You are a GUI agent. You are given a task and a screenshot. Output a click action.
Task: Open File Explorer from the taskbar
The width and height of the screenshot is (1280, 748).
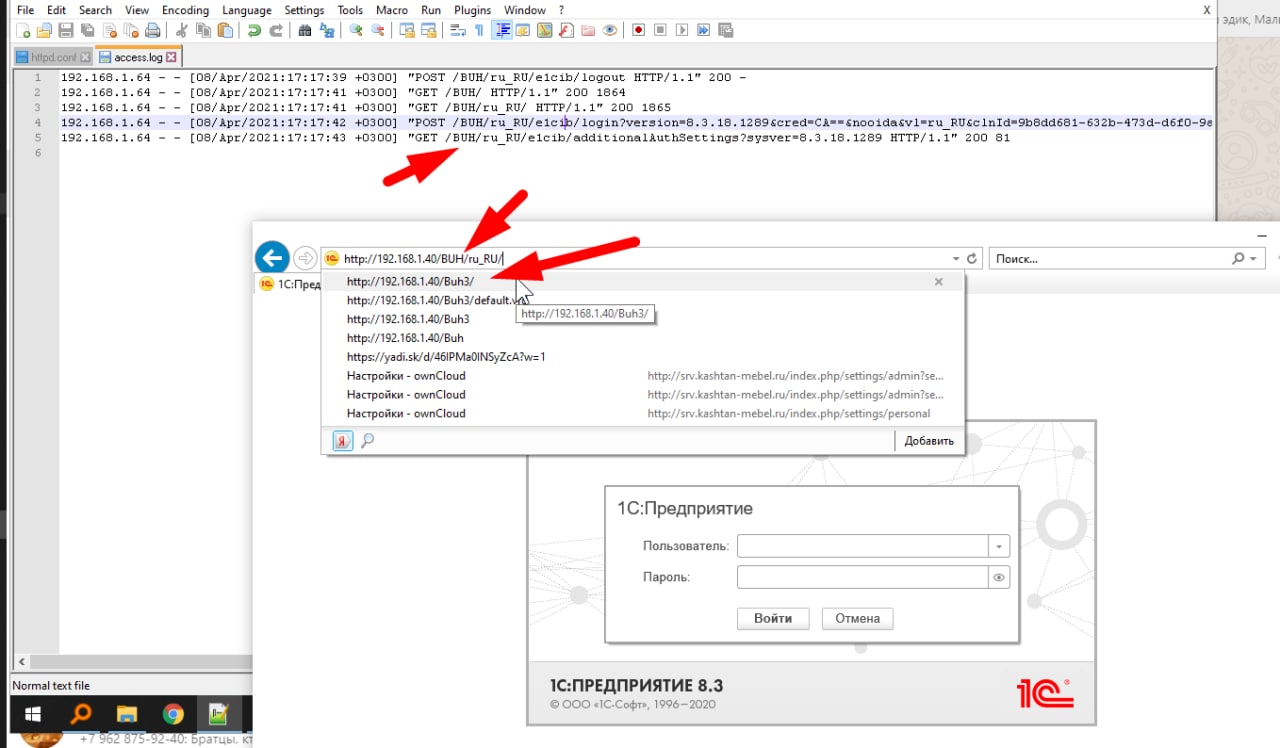[127, 714]
